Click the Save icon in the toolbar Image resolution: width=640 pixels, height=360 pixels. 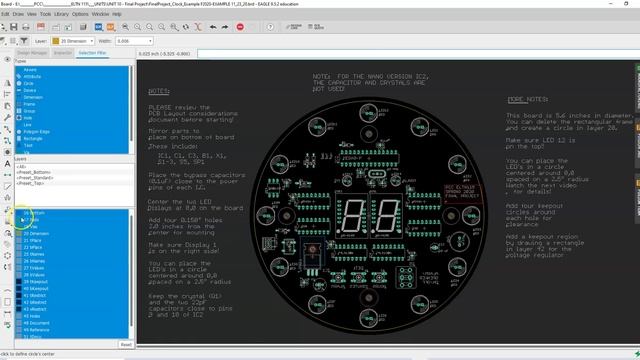tap(14, 27)
